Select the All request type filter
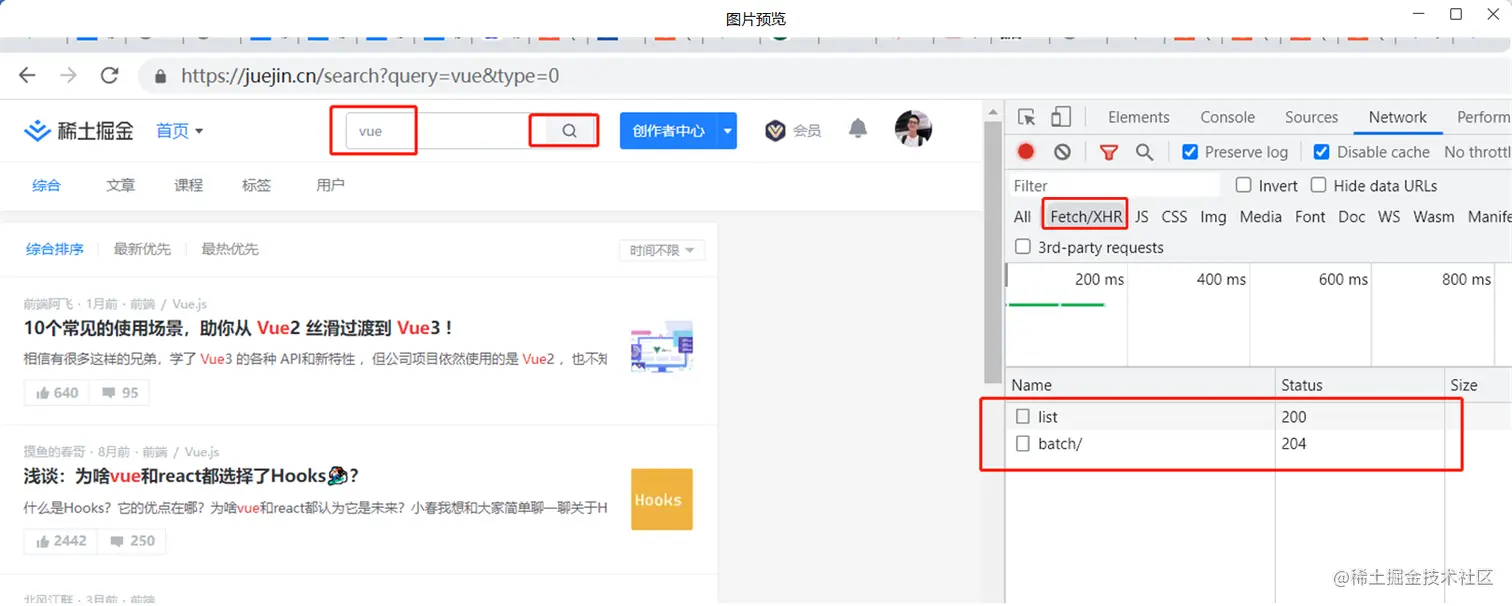This screenshot has height=606, width=1512. click(x=1022, y=216)
